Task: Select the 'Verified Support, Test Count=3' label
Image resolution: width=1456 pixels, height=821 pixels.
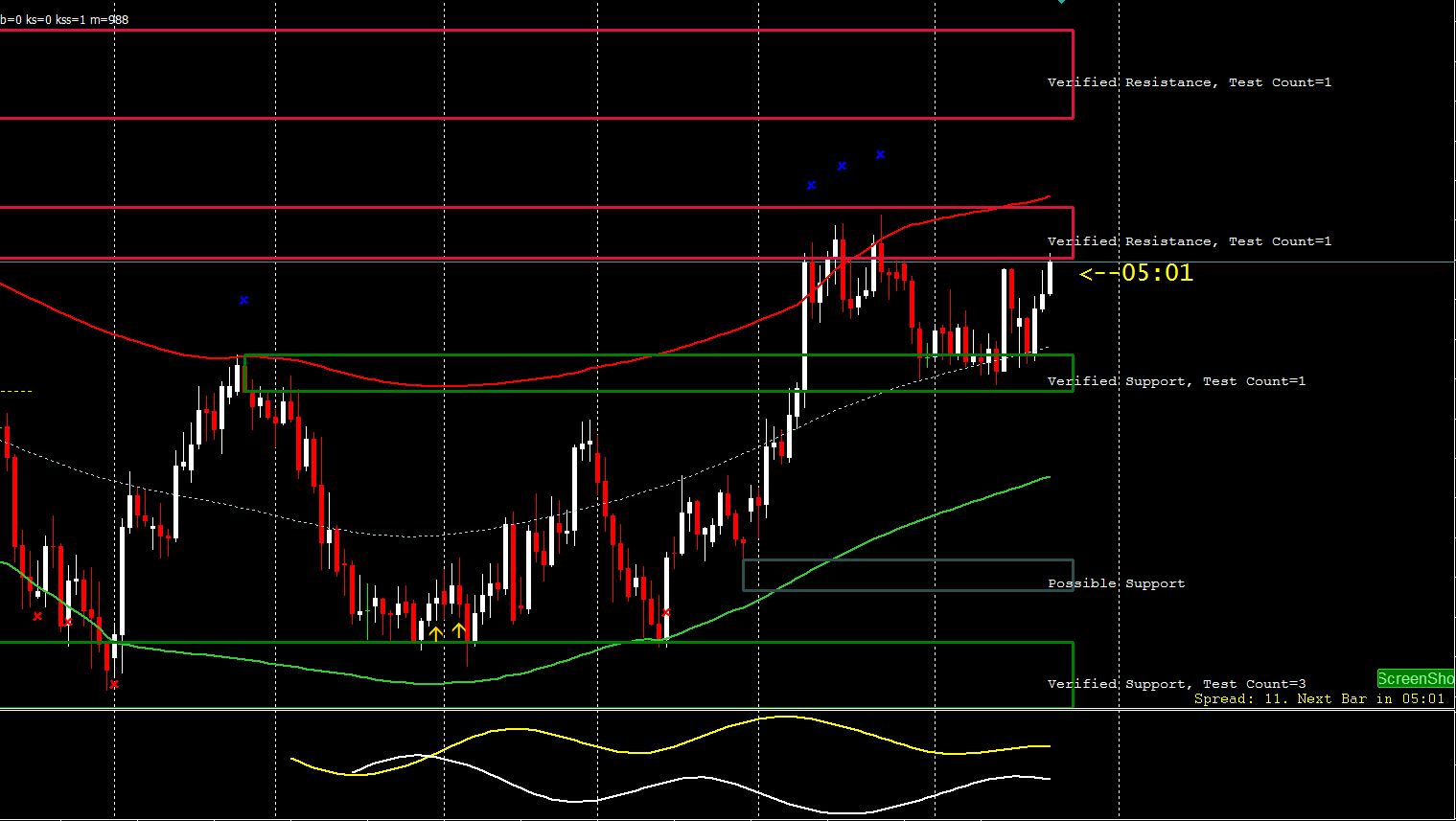Action: tap(1176, 684)
